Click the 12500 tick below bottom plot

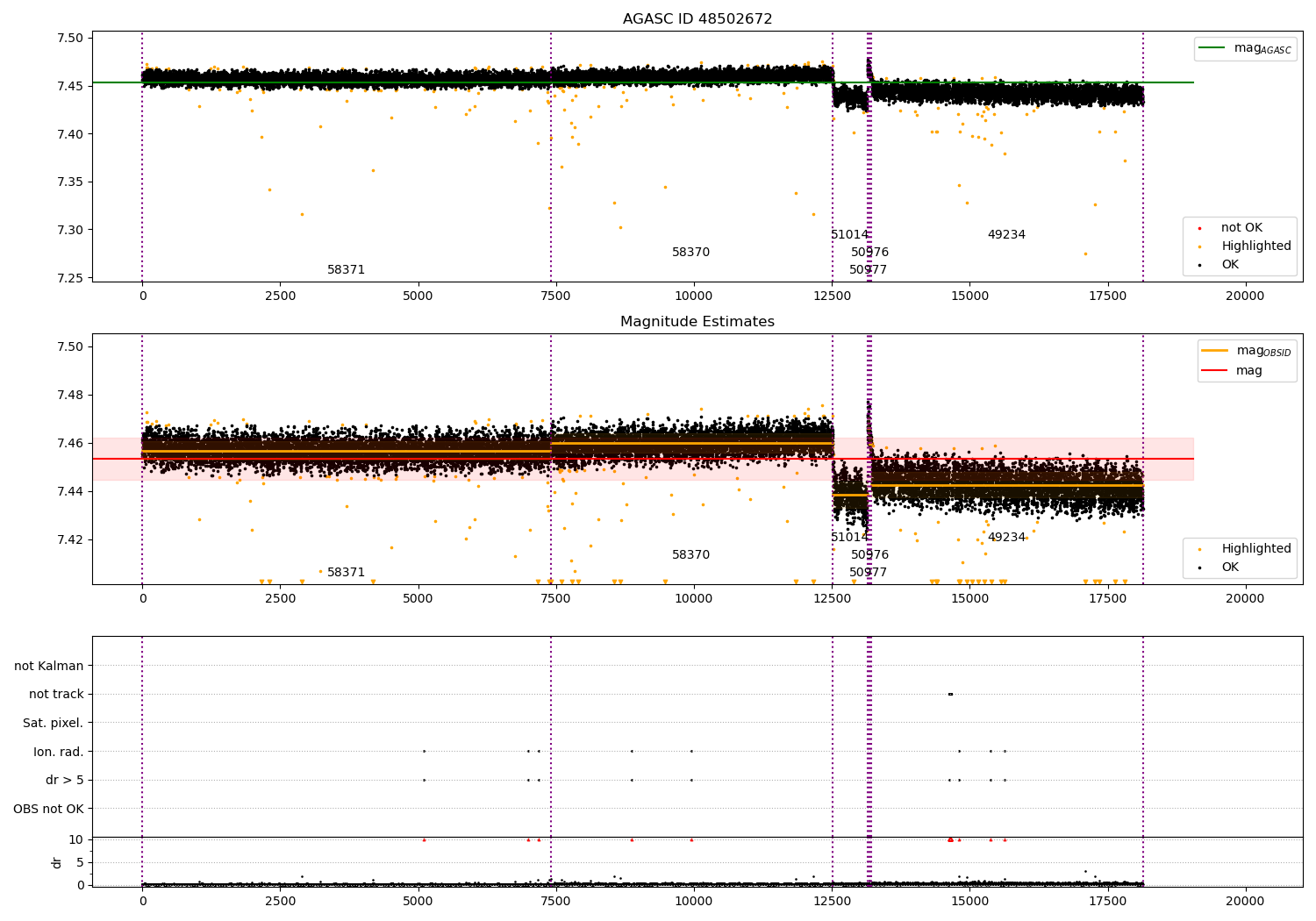tap(832, 901)
